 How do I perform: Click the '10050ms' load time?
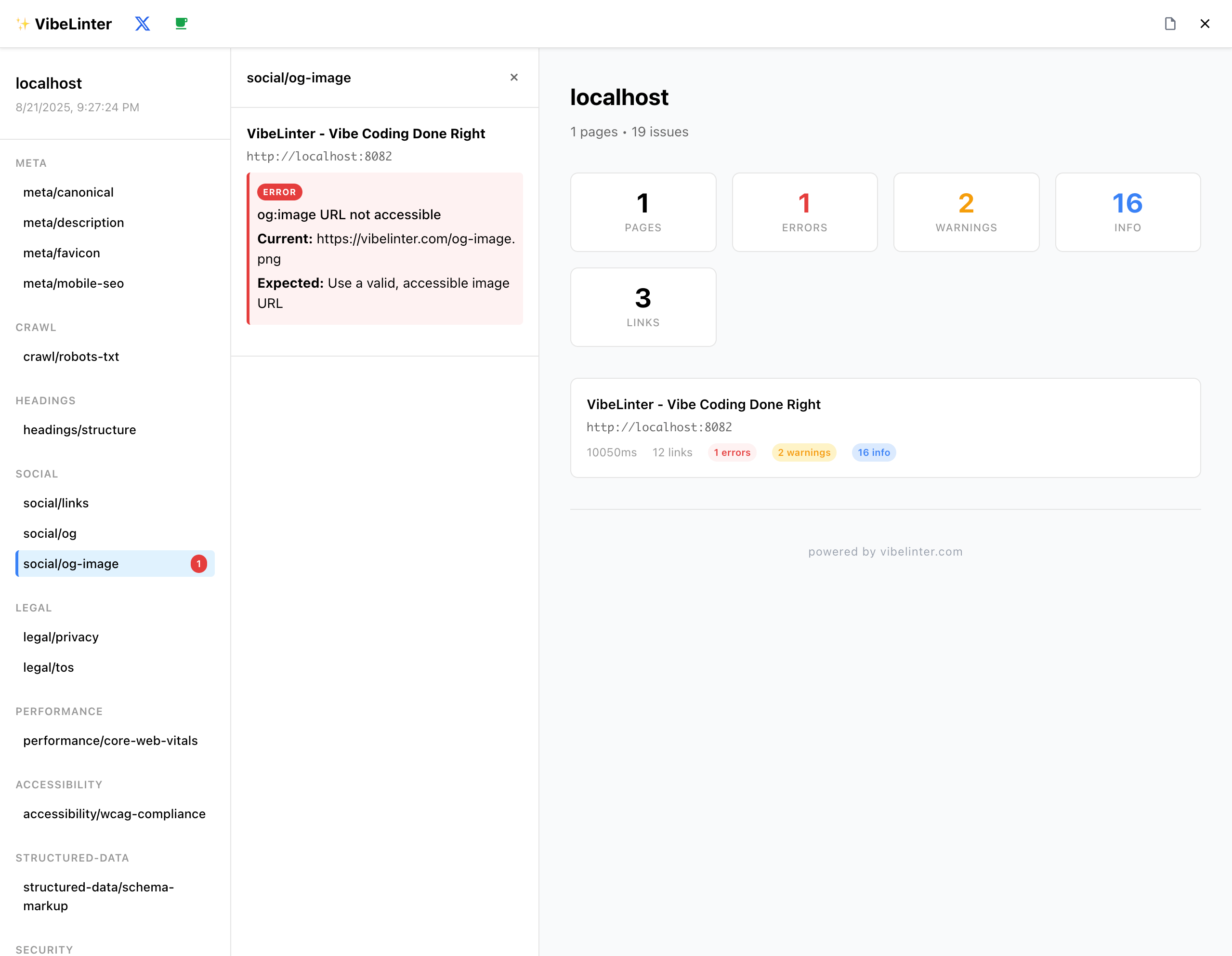click(612, 452)
